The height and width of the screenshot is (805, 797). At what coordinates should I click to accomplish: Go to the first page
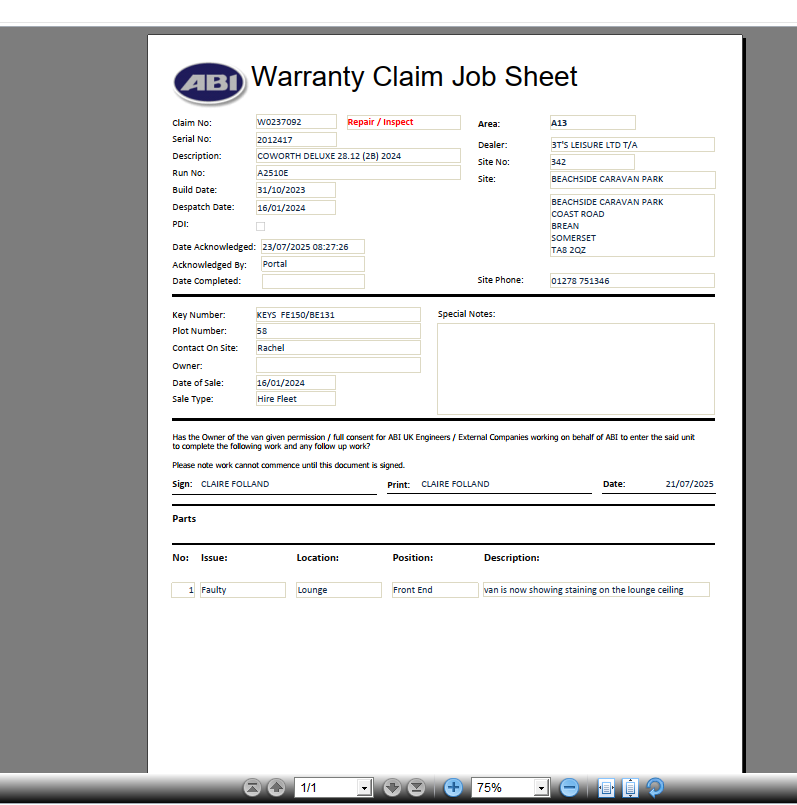(x=252, y=787)
